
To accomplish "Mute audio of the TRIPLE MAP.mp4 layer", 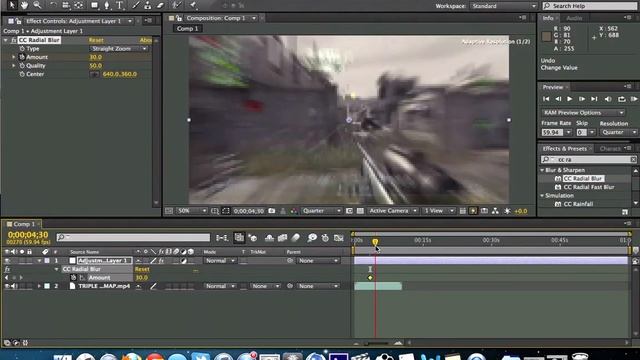I will coord(14,286).
